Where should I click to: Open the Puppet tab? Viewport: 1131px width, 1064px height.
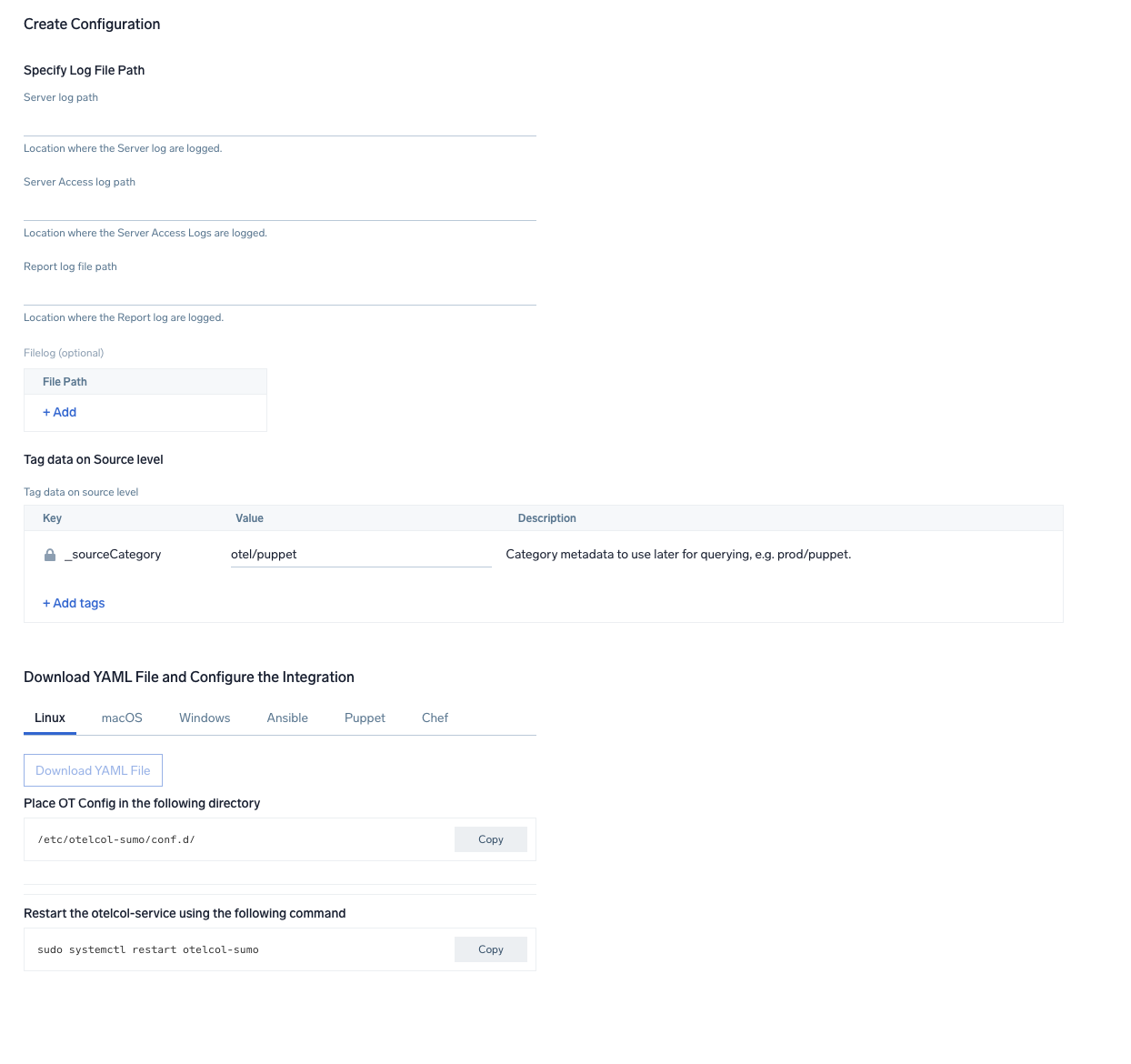[x=365, y=718]
